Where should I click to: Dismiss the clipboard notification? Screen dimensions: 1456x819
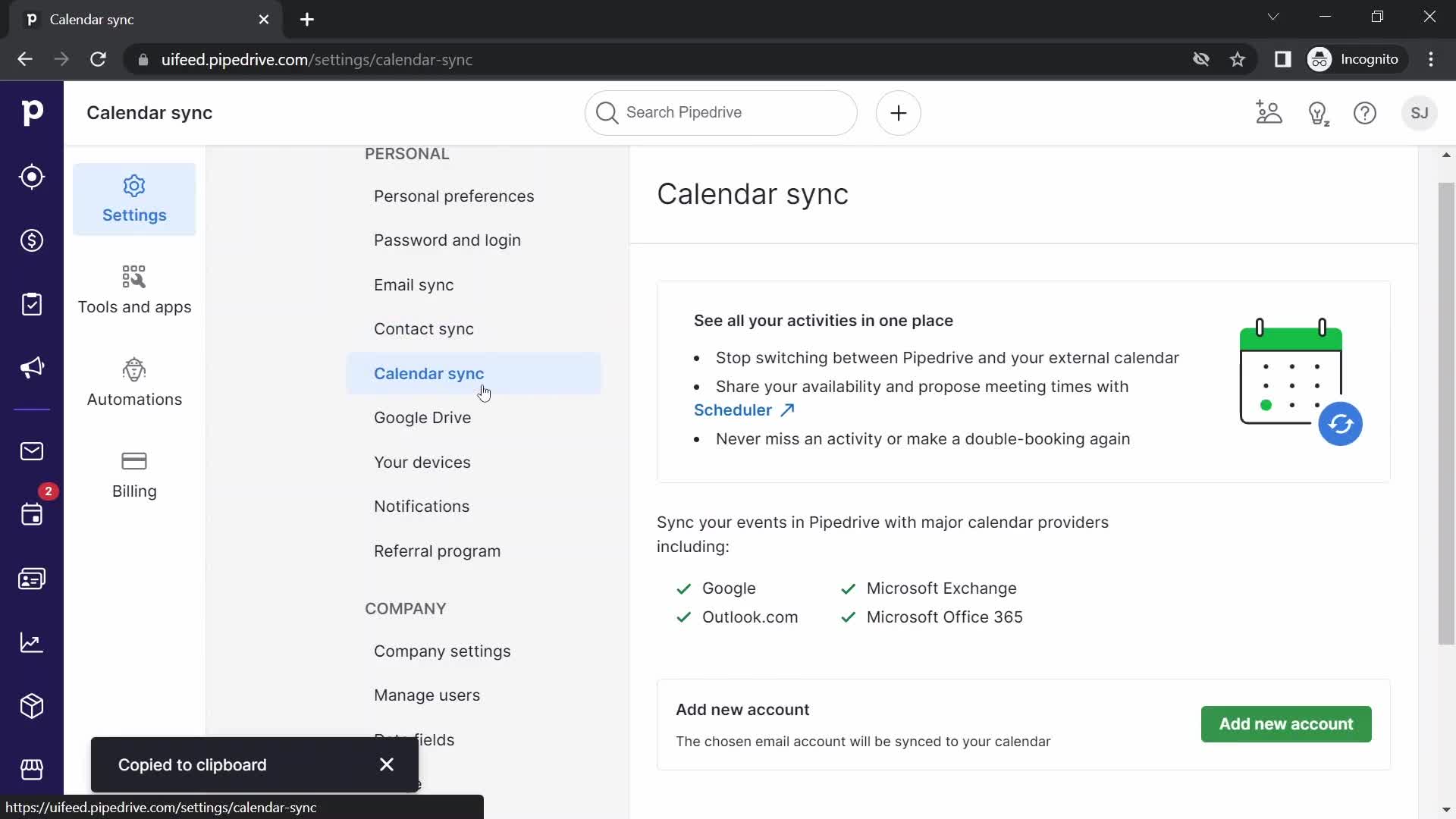(388, 765)
